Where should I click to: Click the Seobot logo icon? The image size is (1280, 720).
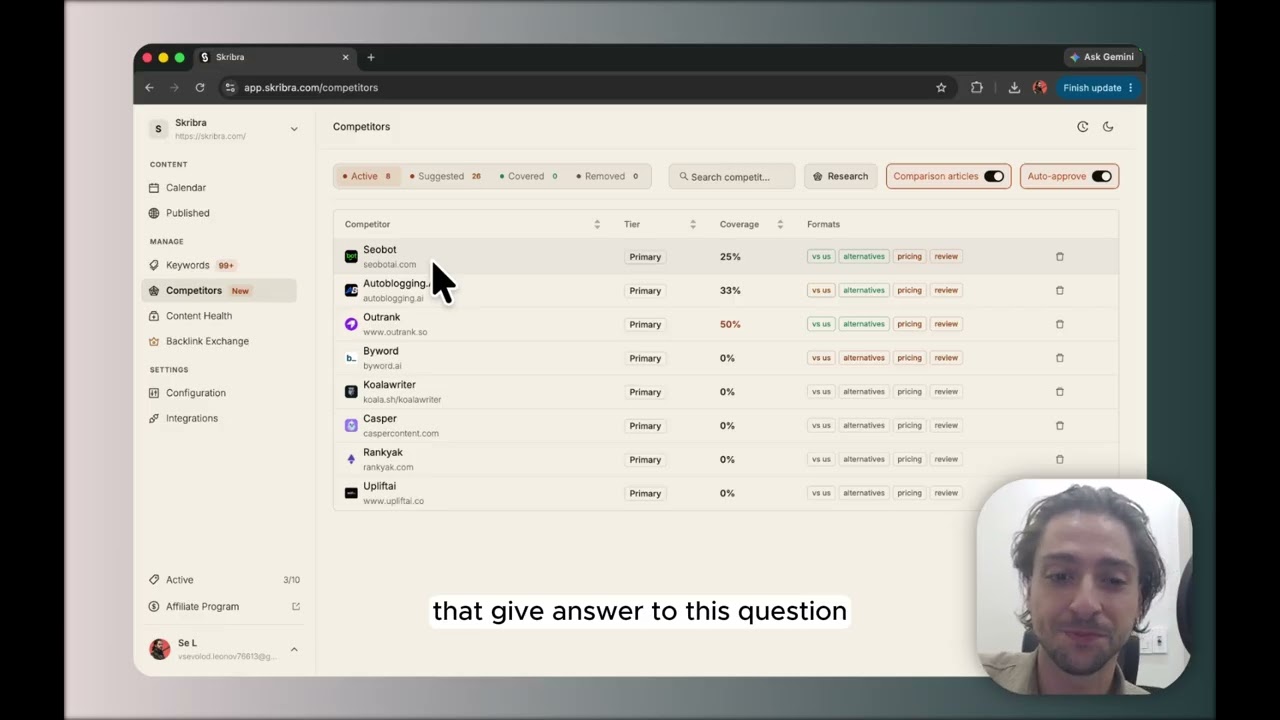(x=351, y=257)
